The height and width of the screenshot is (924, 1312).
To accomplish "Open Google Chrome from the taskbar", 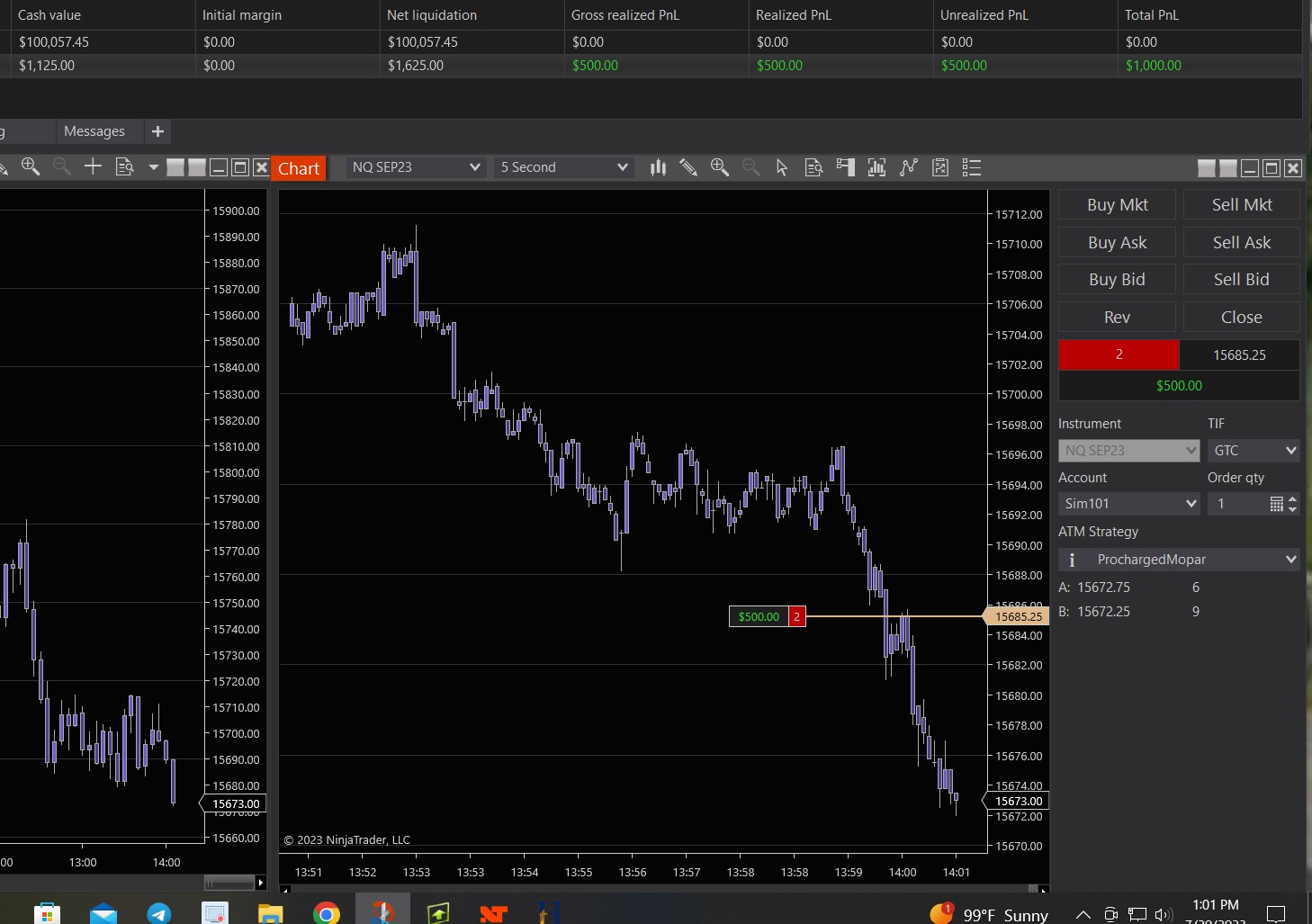I will [x=327, y=913].
